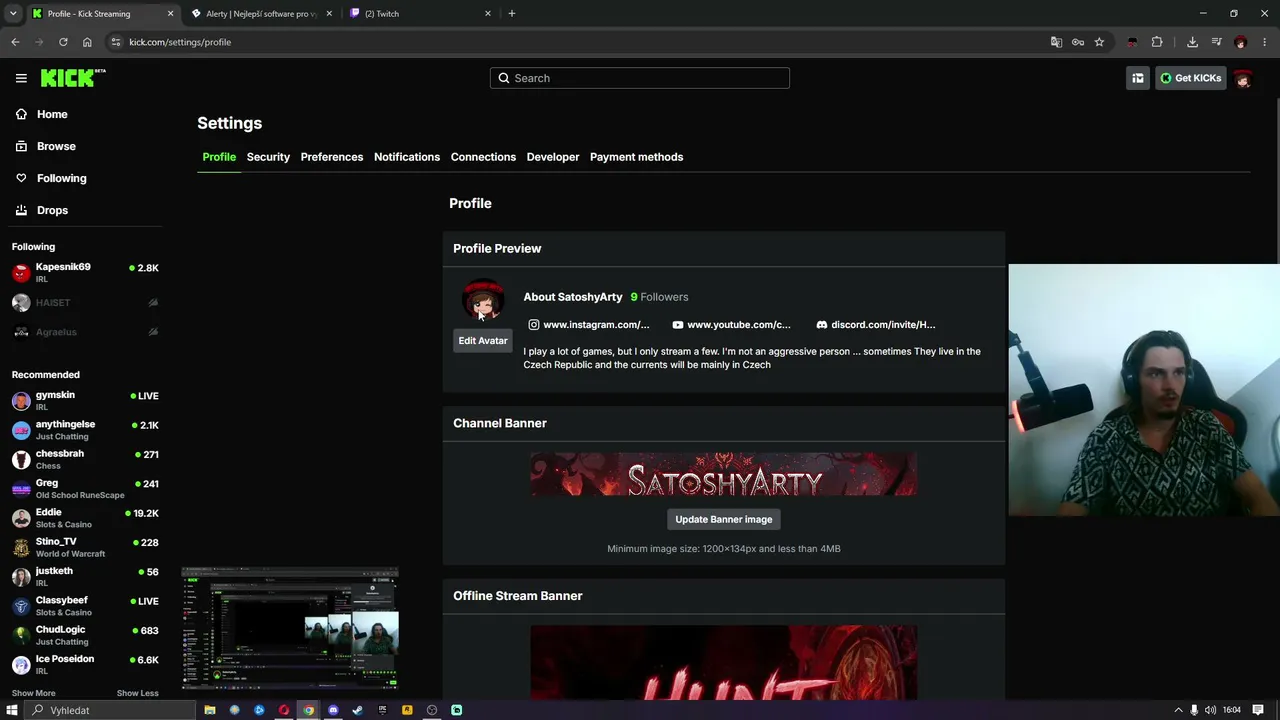Switch to the Security settings tab

[x=268, y=157]
